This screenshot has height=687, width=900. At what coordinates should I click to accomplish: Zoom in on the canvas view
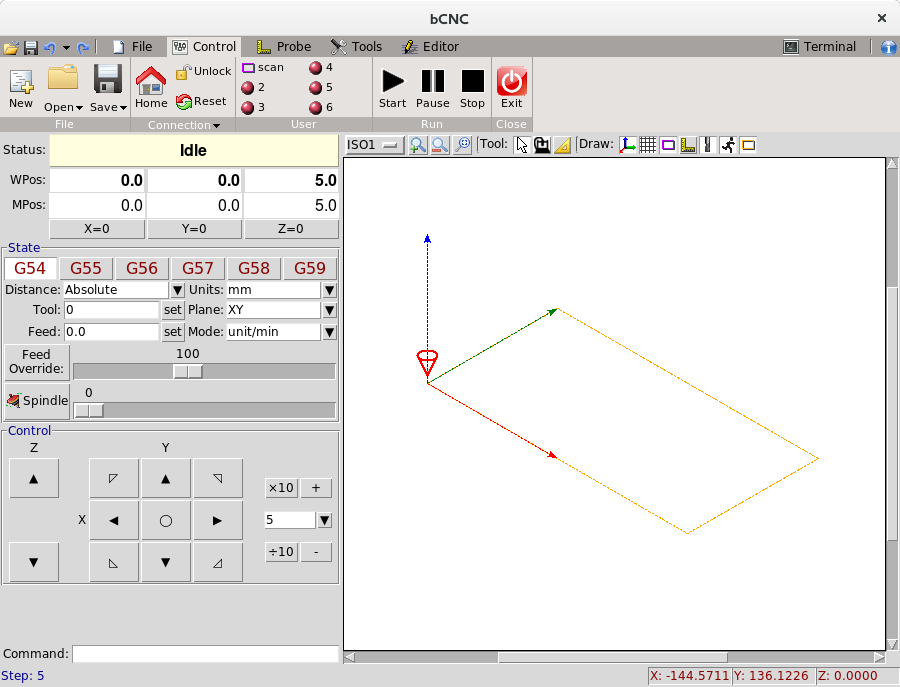[418, 145]
